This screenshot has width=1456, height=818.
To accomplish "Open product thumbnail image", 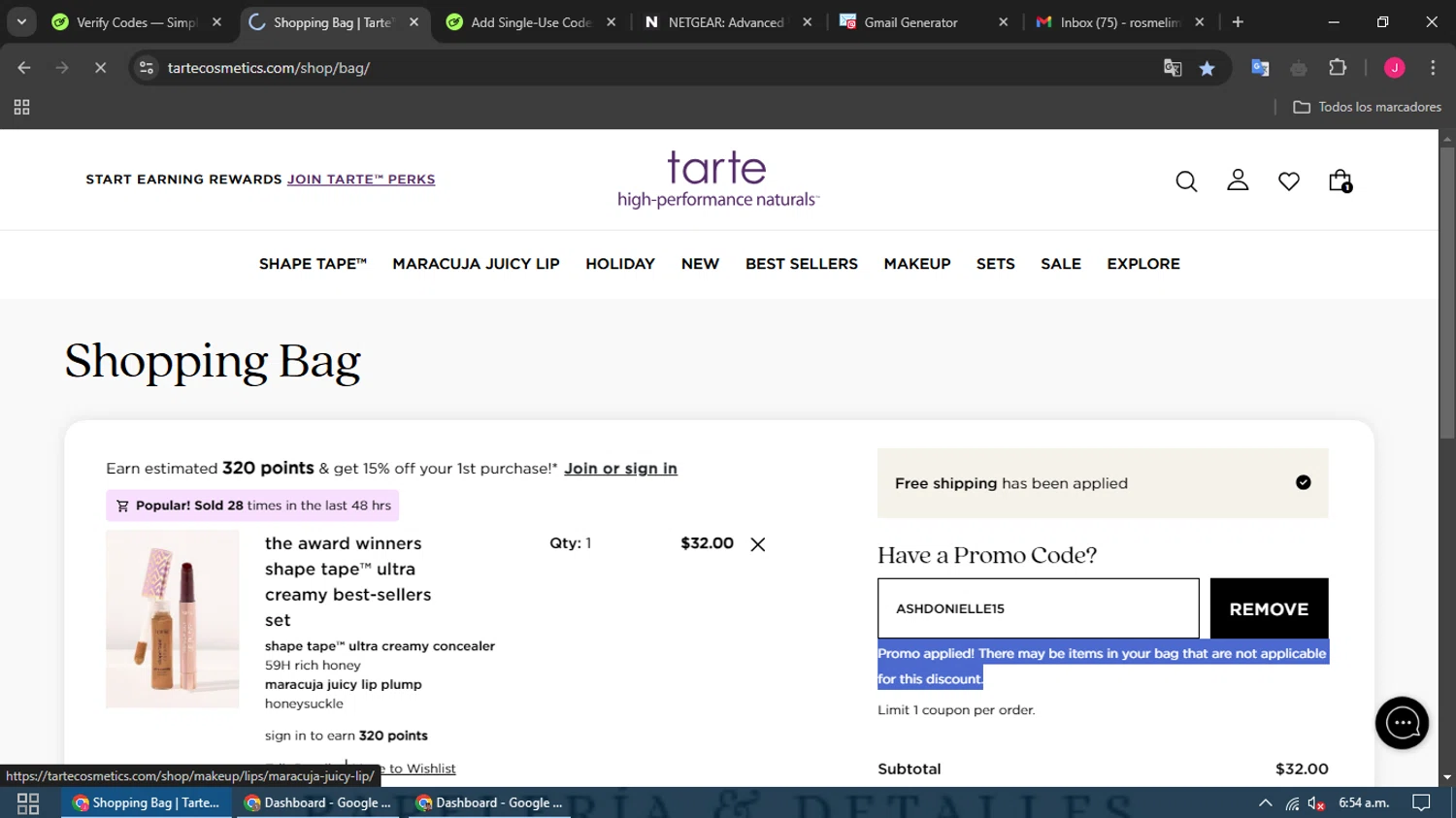I will [x=173, y=619].
